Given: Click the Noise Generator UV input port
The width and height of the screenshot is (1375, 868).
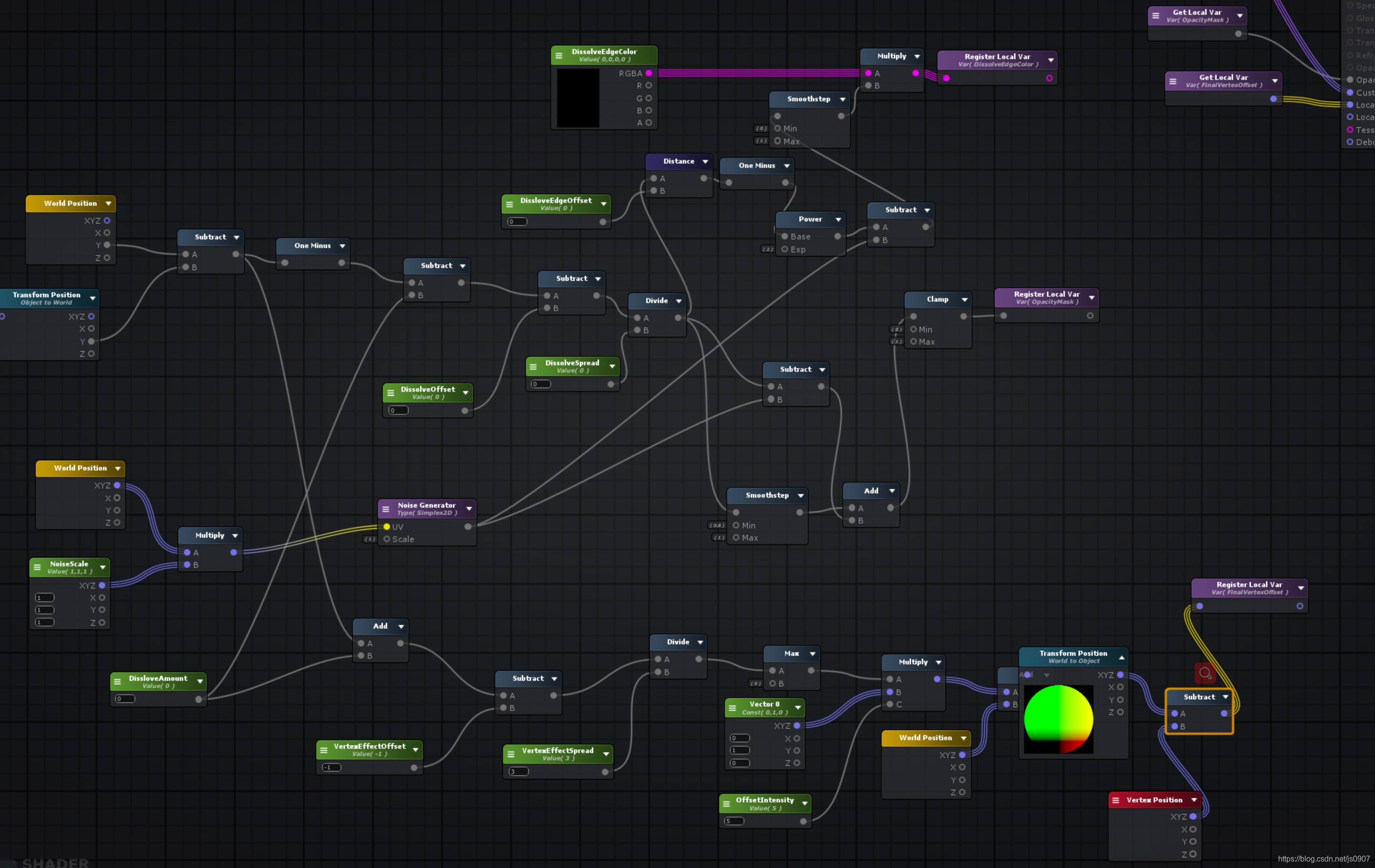Looking at the screenshot, I should [386, 527].
